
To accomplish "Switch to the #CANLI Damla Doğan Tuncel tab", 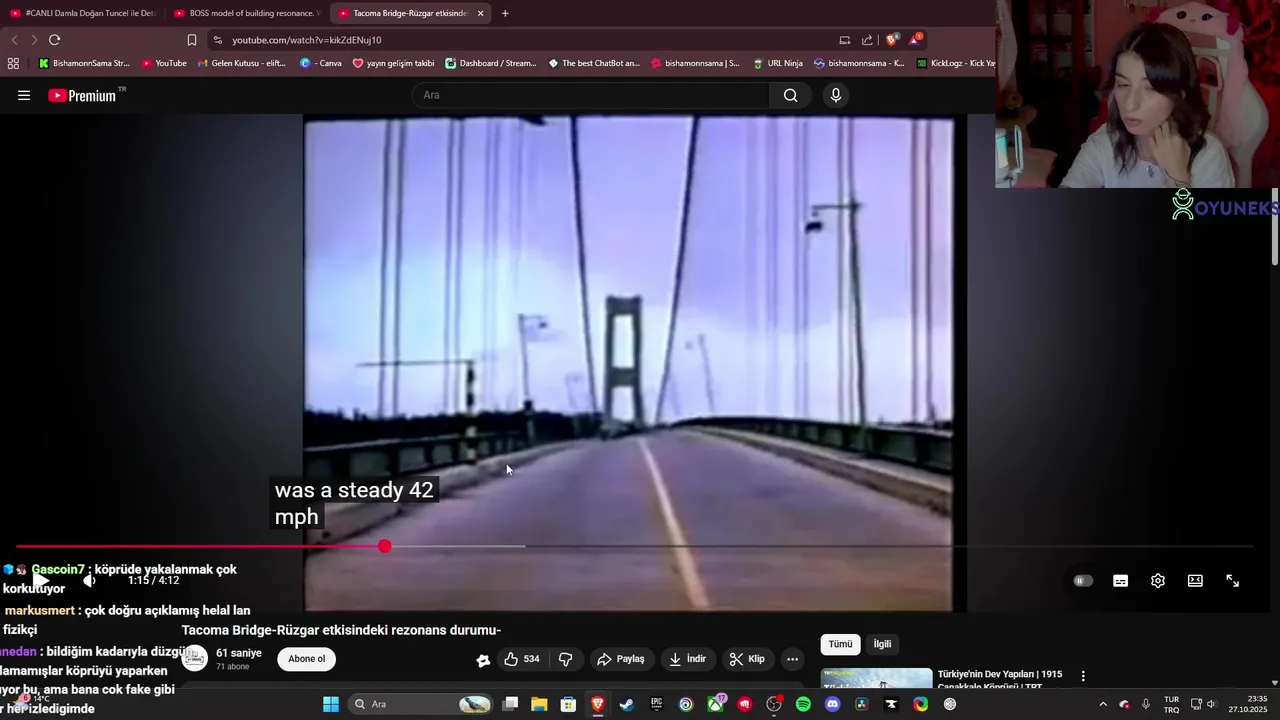I will click(x=83, y=13).
